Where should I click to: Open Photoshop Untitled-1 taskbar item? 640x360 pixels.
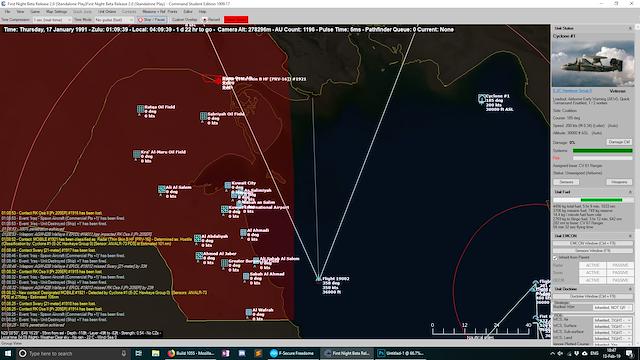(400, 353)
